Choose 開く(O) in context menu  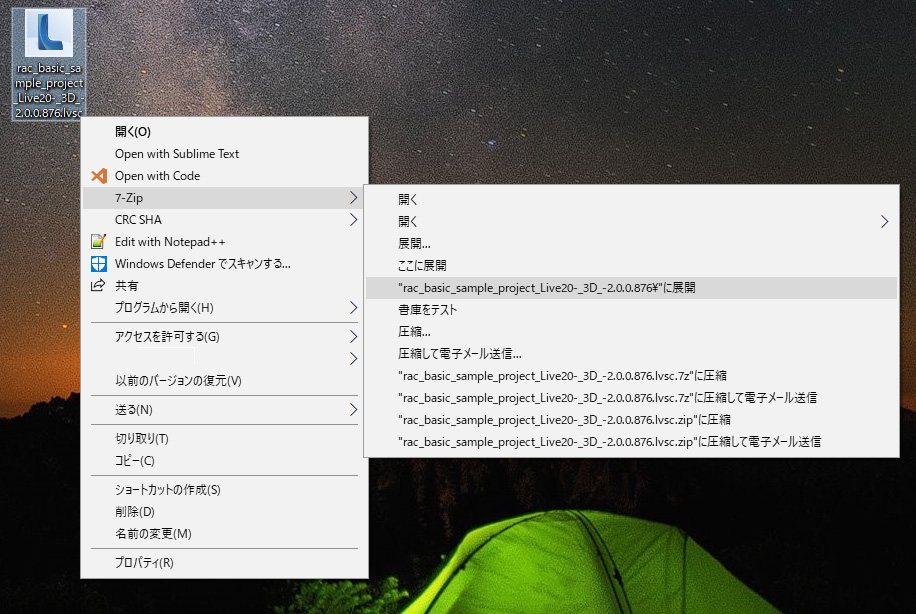click(x=224, y=131)
